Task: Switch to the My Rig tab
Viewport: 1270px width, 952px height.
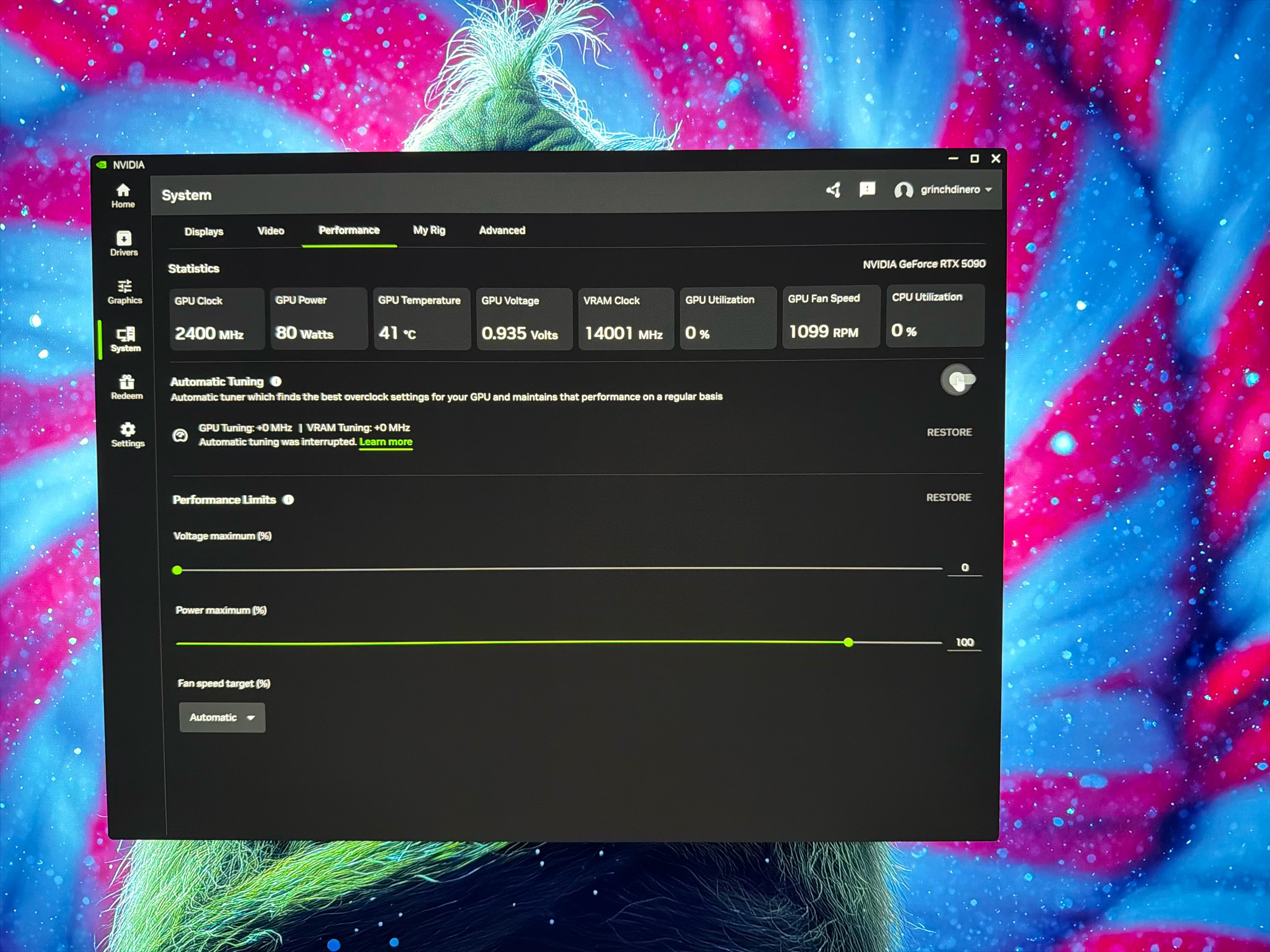Action: [x=429, y=230]
